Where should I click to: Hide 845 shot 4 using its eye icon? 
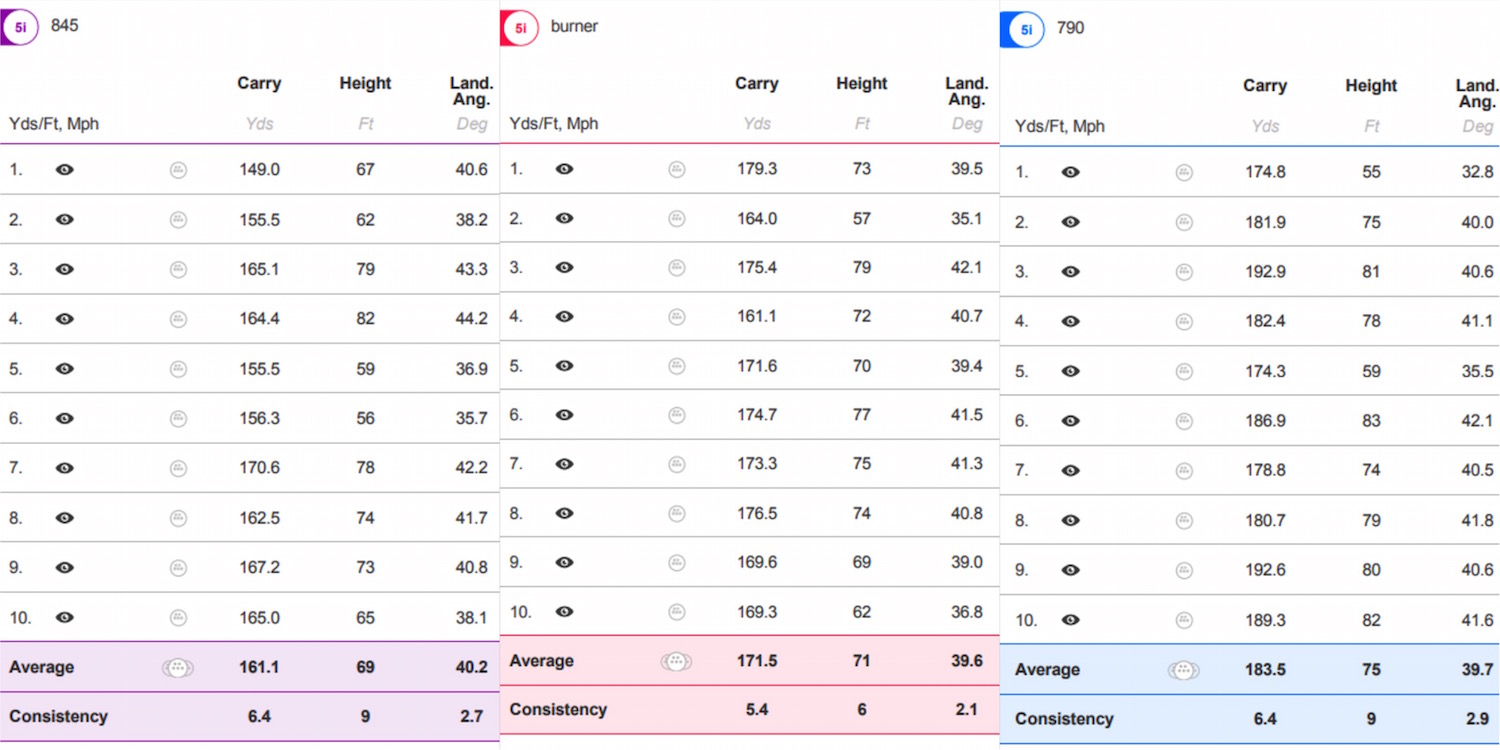[x=65, y=319]
